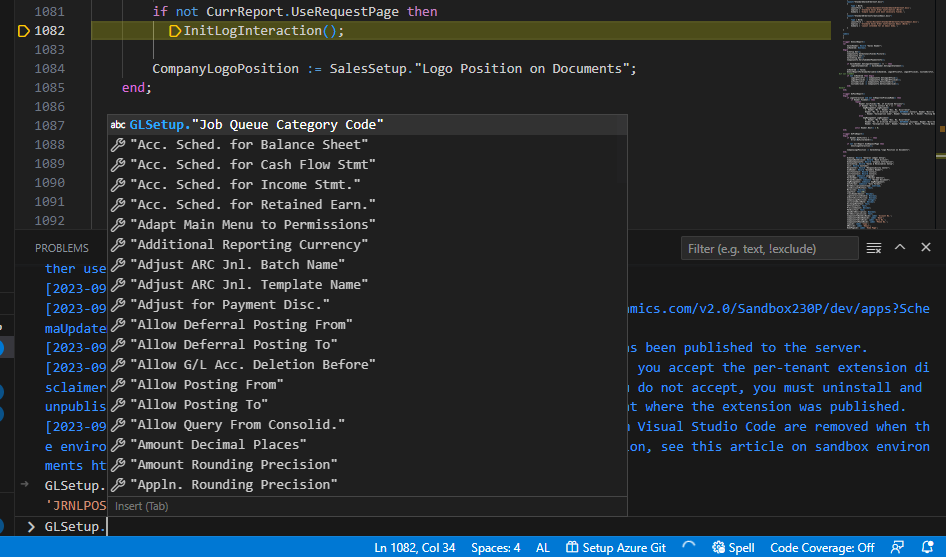Select suggestion GLSetup."Job Queue Category Code"
Screen dimensions: 946x557
367,125
